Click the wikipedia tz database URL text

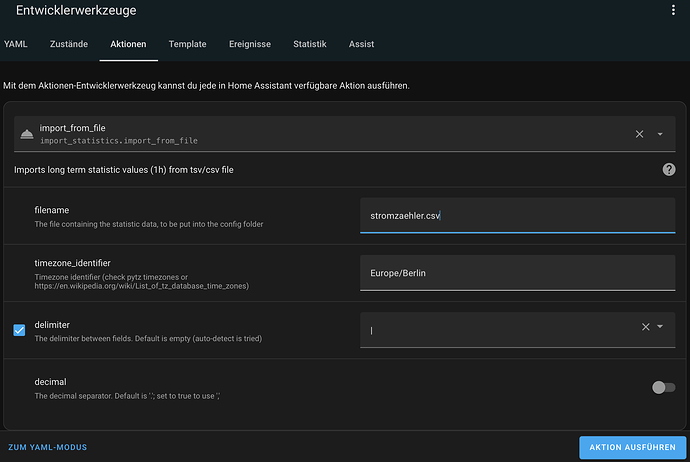(x=142, y=286)
